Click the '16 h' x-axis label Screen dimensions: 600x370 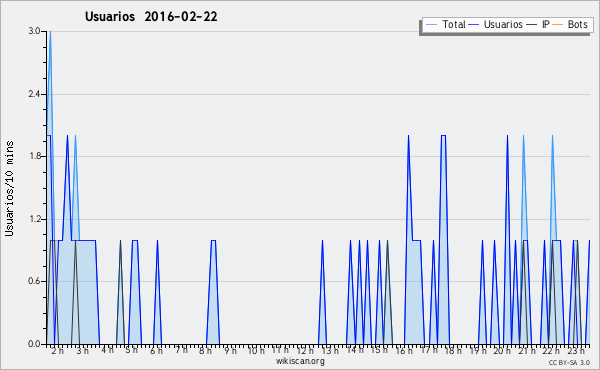[404, 351]
